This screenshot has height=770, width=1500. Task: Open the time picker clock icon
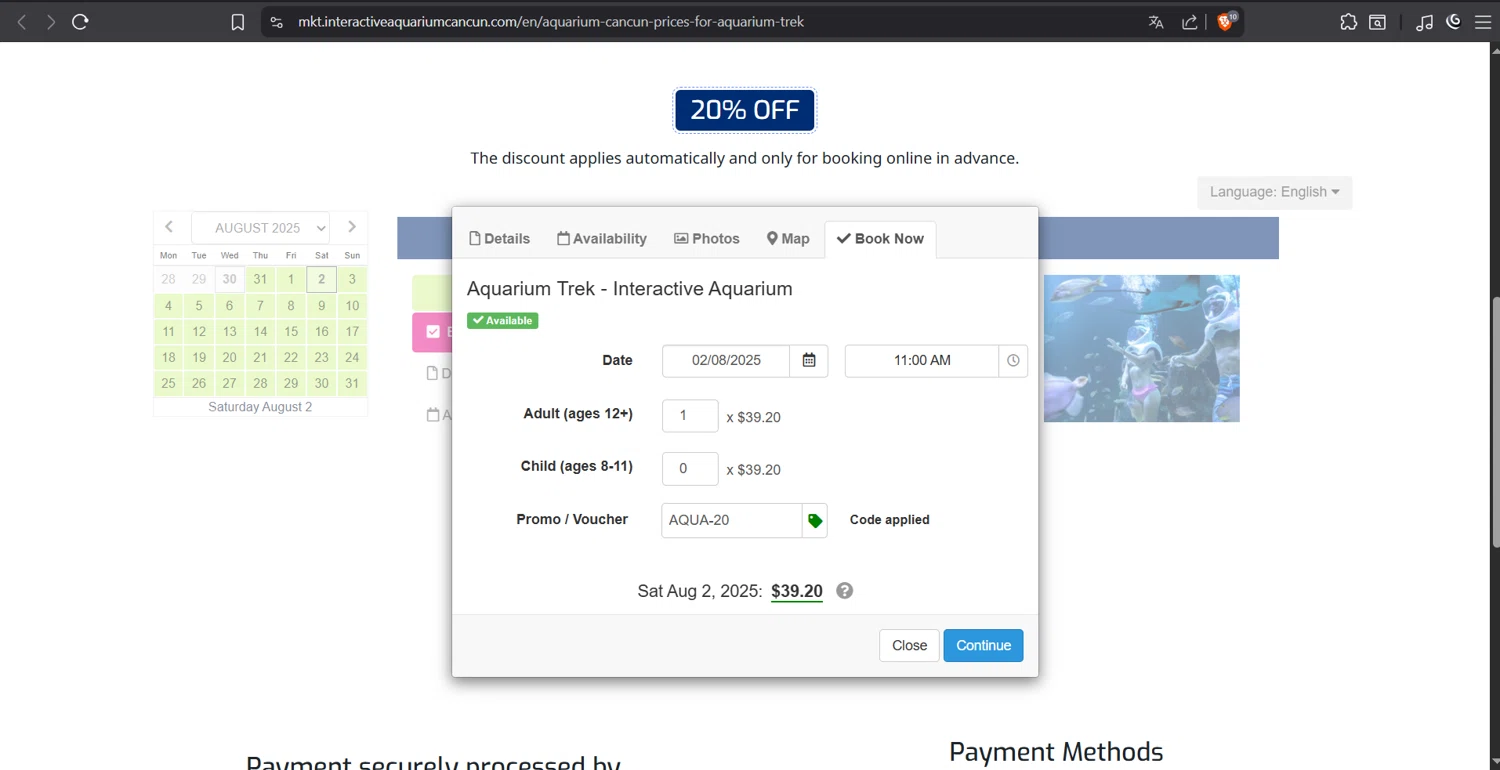click(1013, 360)
